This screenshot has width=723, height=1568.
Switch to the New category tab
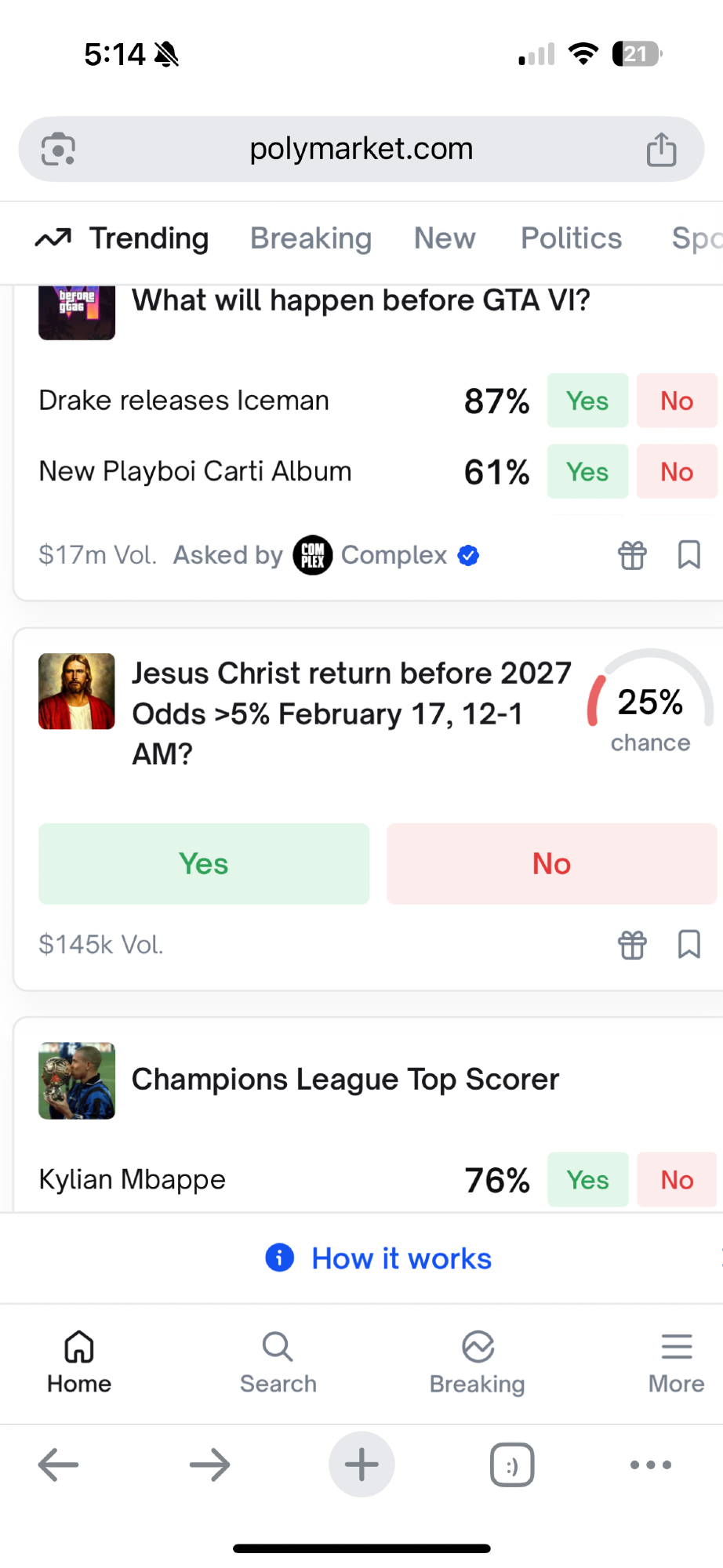coord(445,238)
